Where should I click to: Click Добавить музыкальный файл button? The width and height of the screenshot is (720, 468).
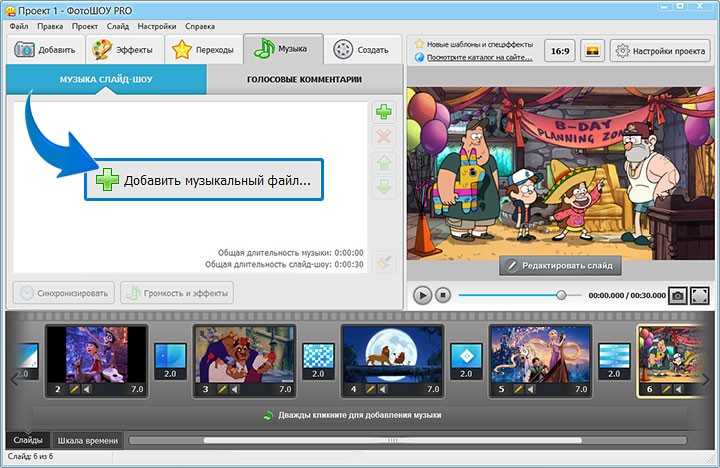(x=204, y=180)
